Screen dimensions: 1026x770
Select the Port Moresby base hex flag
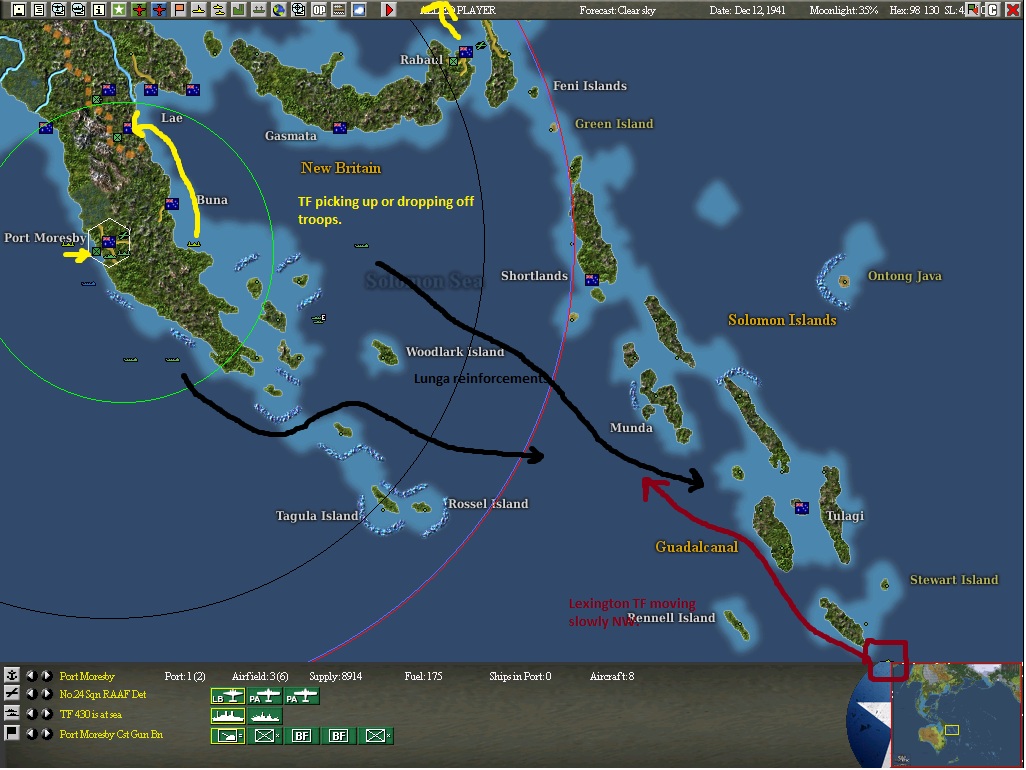point(109,241)
